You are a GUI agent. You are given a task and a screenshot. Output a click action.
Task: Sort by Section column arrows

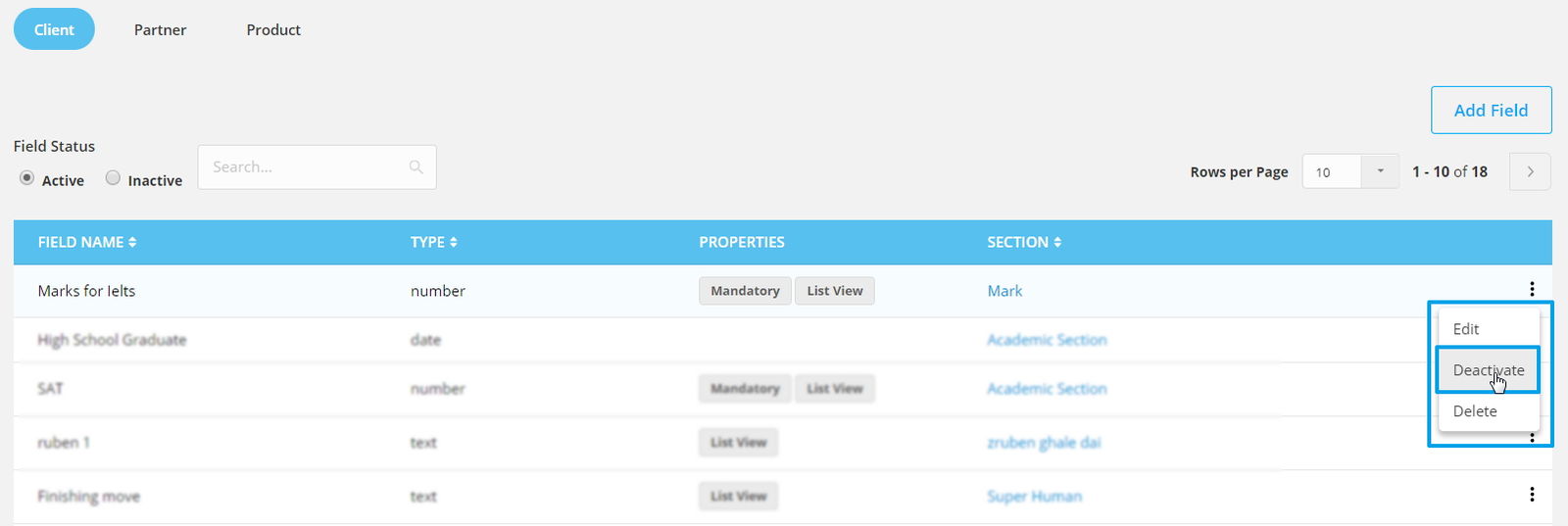(1057, 242)
